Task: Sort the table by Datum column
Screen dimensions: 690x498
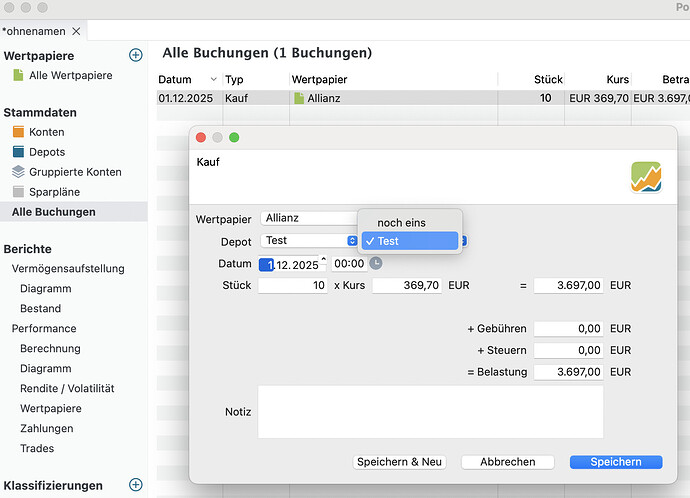Action: [188, 79]
